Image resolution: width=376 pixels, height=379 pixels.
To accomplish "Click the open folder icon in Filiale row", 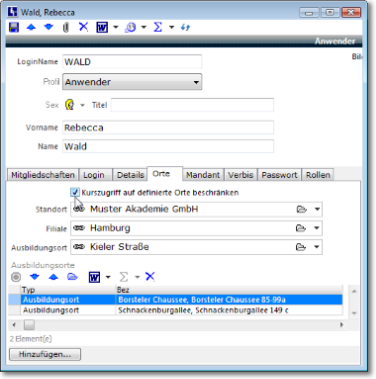I will pos(301,228).
